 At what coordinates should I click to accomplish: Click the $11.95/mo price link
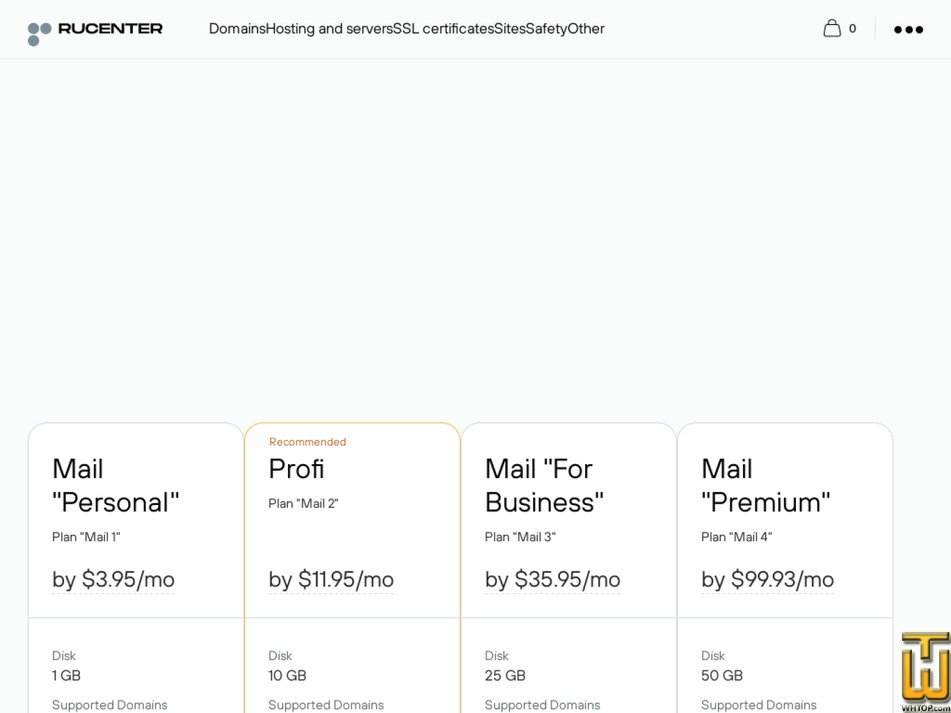[330, 579]
